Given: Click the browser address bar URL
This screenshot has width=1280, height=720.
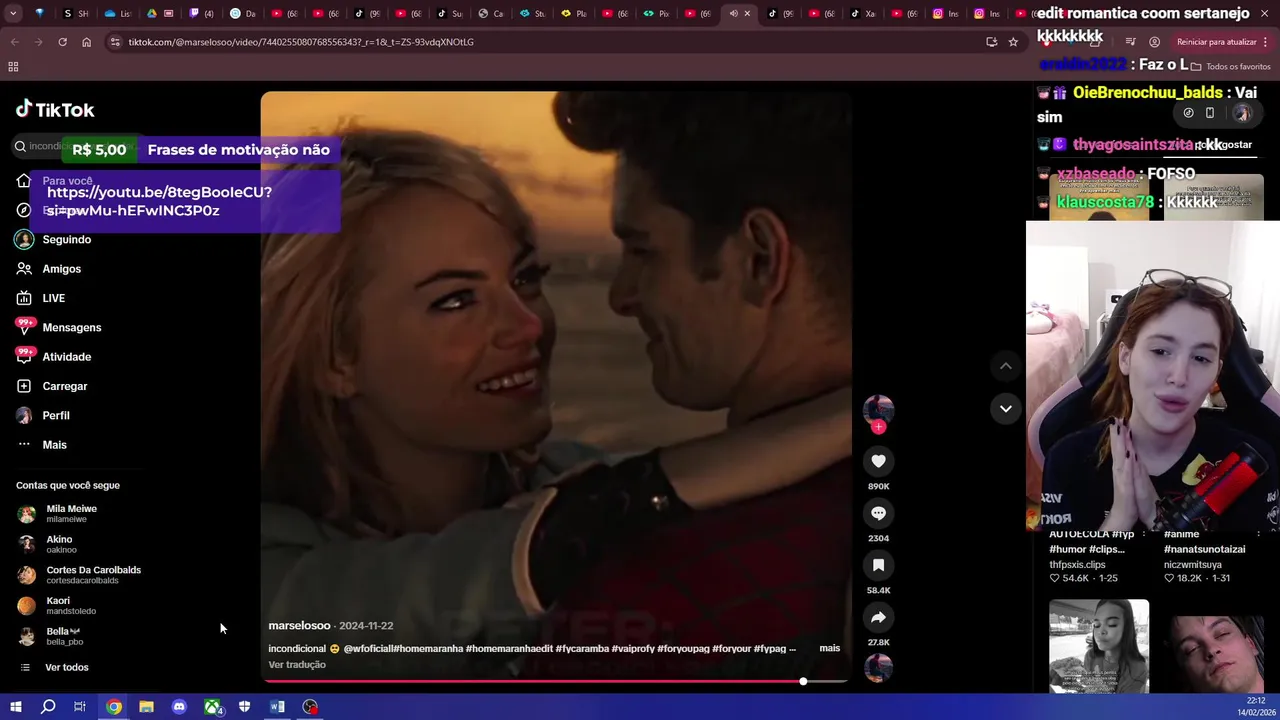Looking at the screenshot, I should click(301, 42).
